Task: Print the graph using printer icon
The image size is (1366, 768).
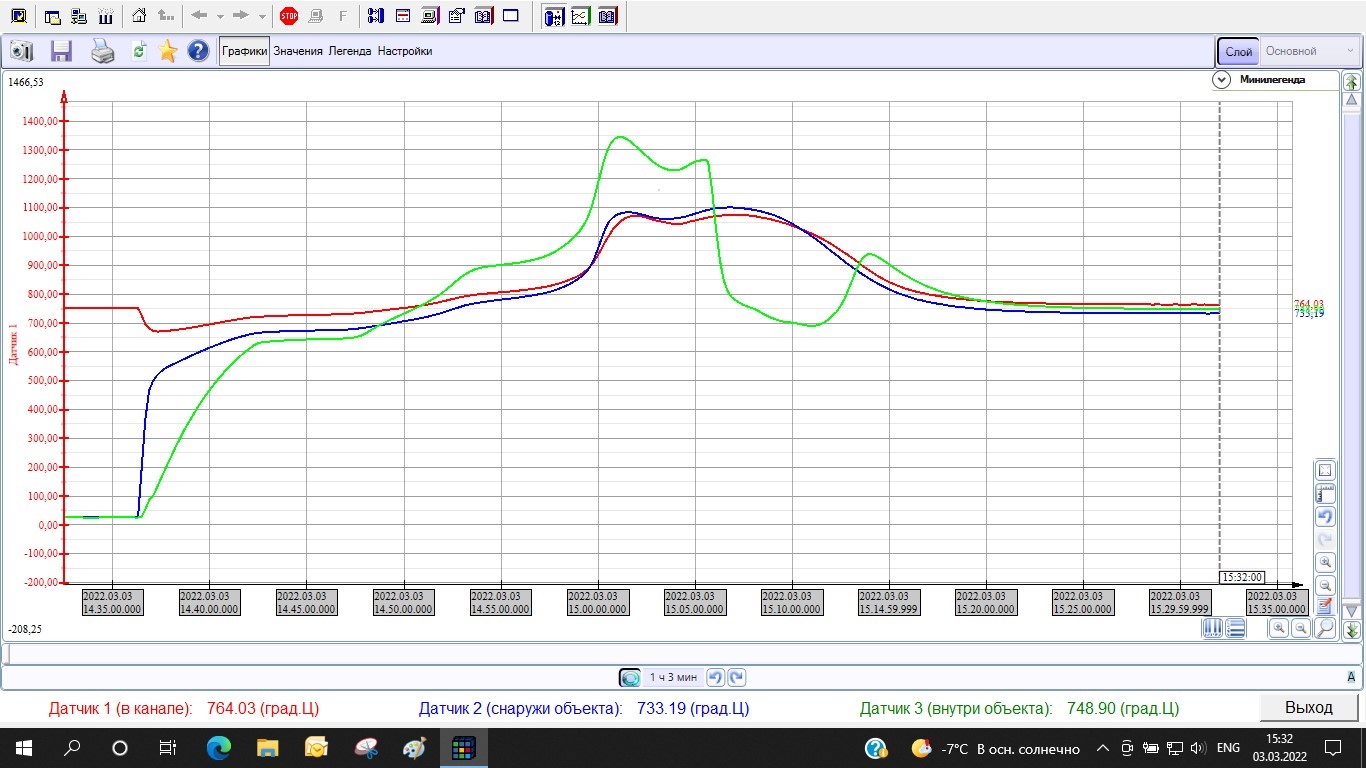Action: tap(103, 51)
